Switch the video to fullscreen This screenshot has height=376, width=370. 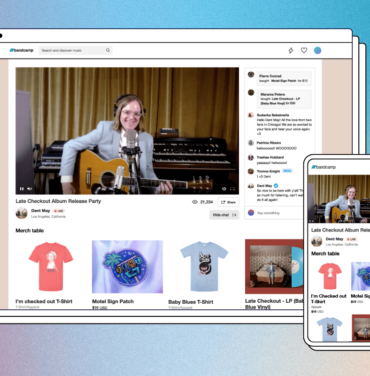[232, 189]
